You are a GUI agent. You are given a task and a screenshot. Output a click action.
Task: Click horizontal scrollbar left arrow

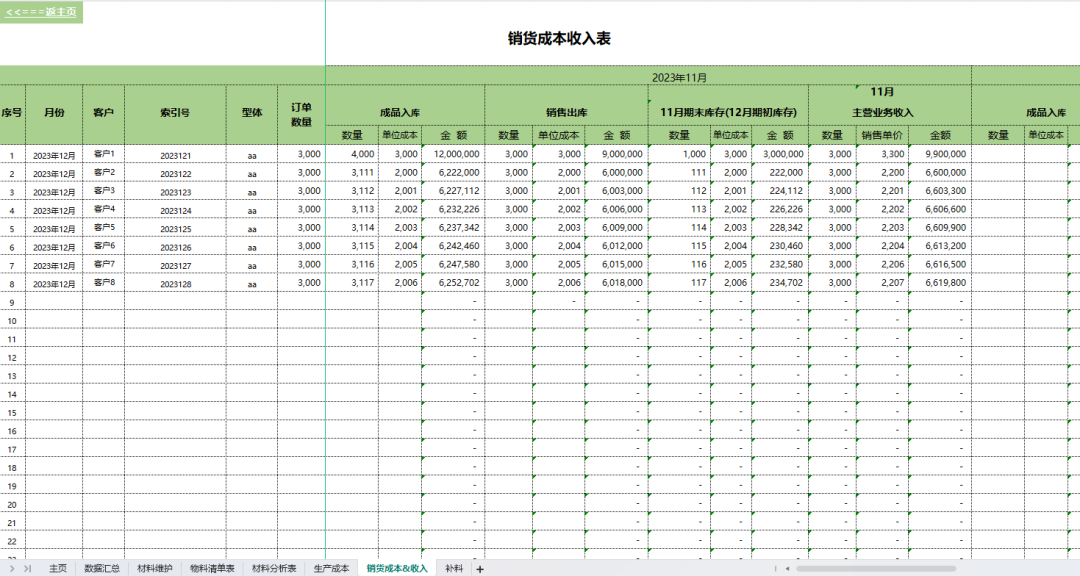point(787,568)
